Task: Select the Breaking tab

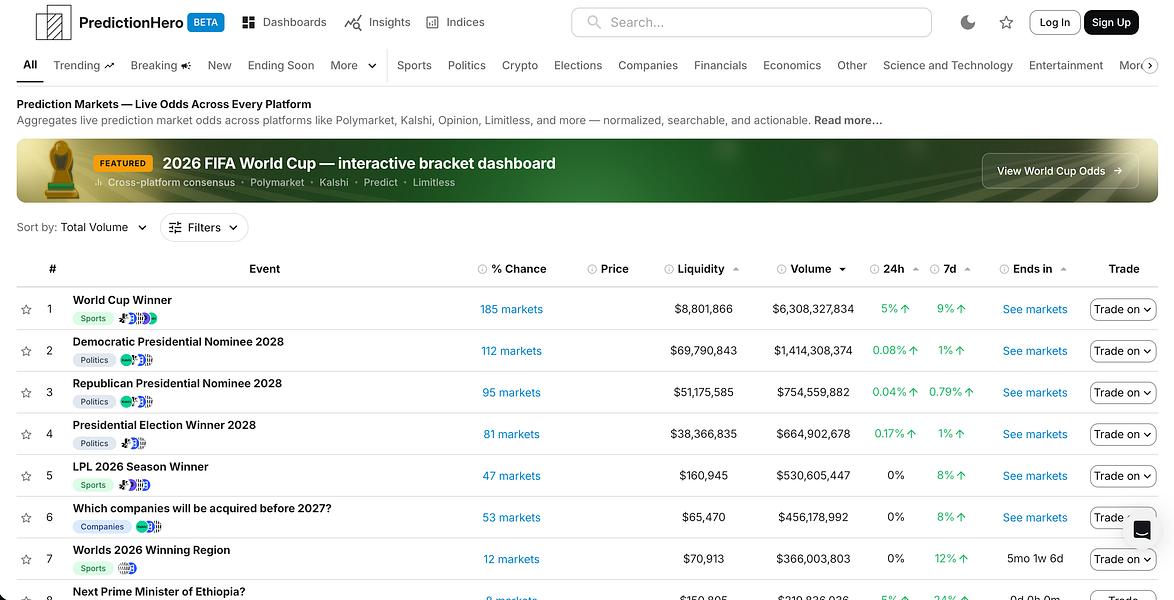Action: coord(161,65)
